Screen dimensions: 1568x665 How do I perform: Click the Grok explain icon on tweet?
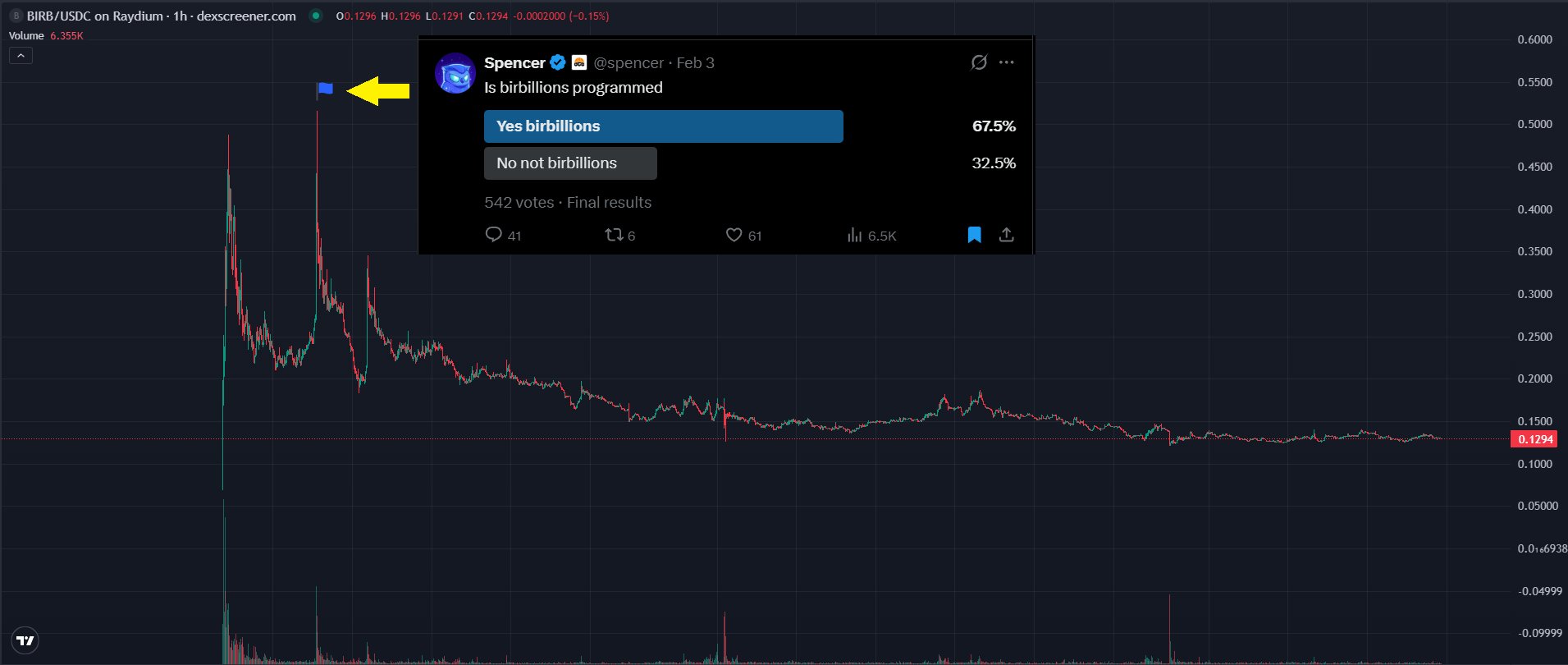(978, 62)
